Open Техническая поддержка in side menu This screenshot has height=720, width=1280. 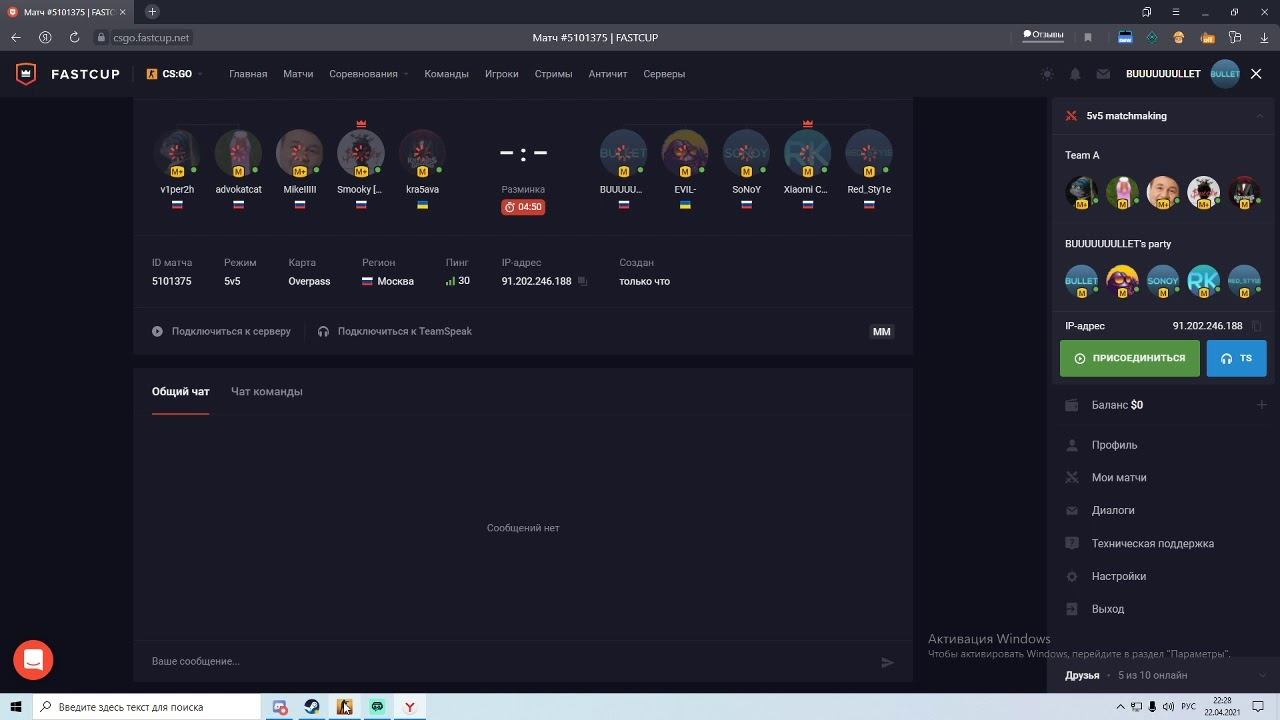coord(1152,544)
